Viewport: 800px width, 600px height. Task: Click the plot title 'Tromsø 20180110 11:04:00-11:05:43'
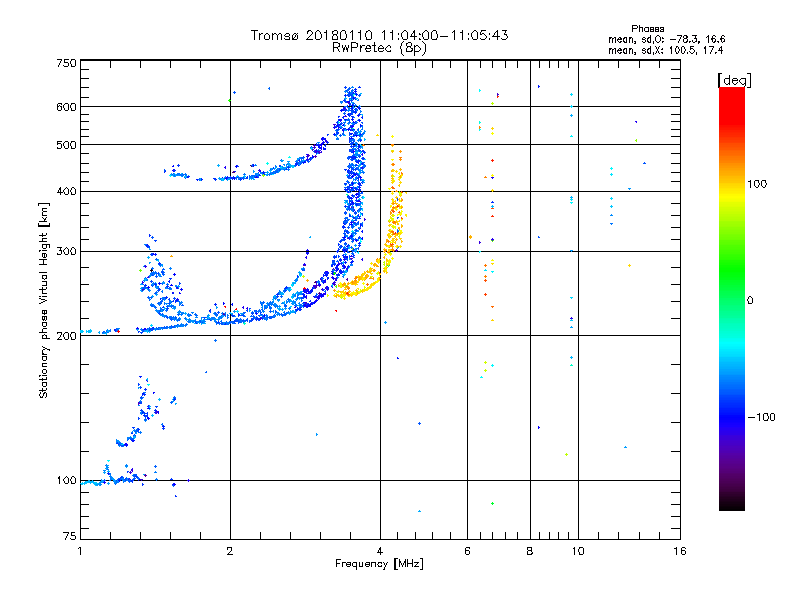379,35
